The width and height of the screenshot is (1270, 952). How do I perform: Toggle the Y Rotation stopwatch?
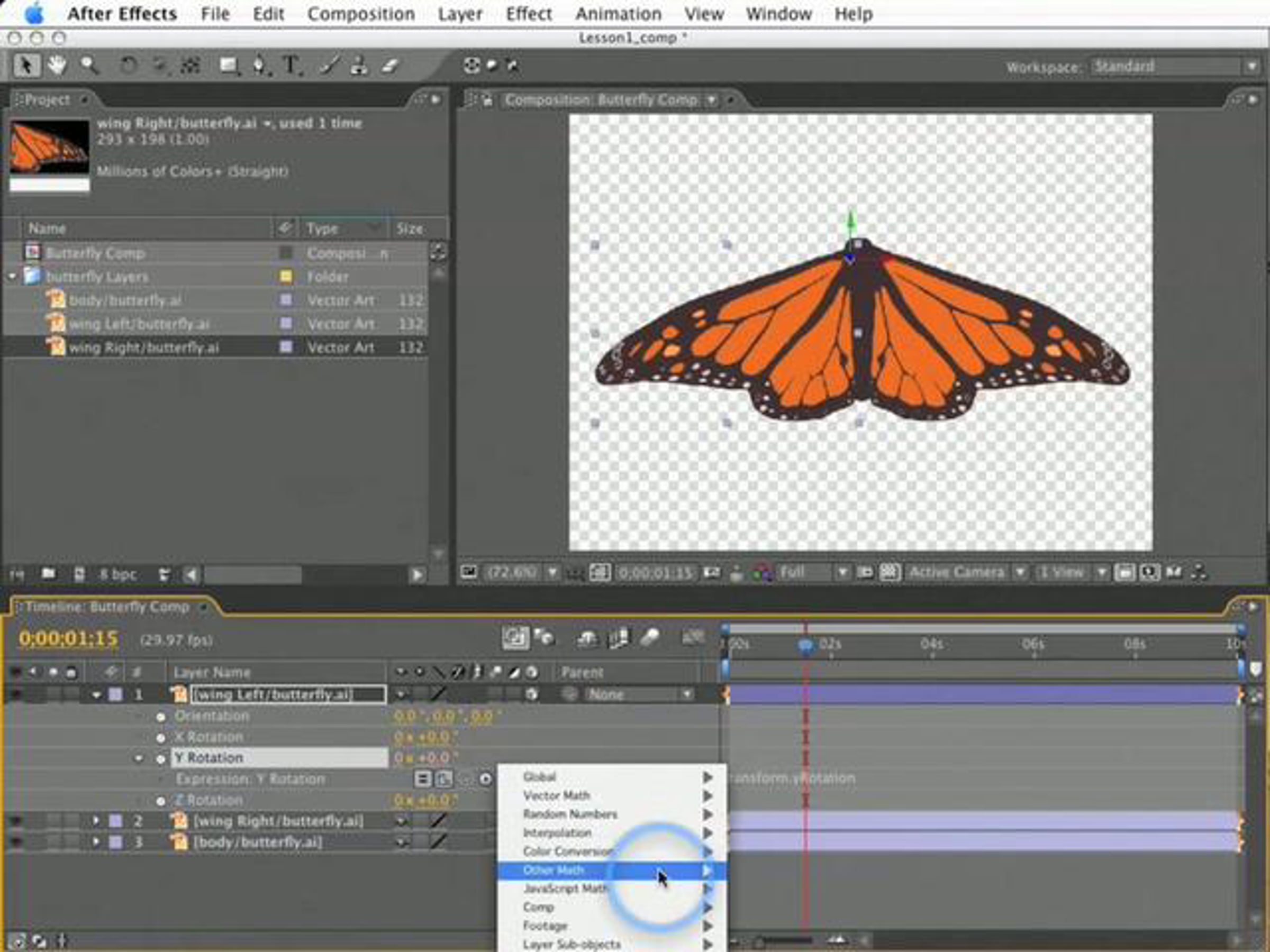point(161,758)
